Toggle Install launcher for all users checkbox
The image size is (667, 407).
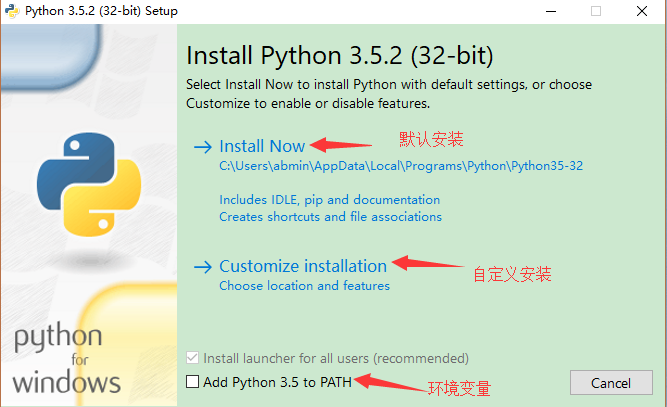pos(192,358)
